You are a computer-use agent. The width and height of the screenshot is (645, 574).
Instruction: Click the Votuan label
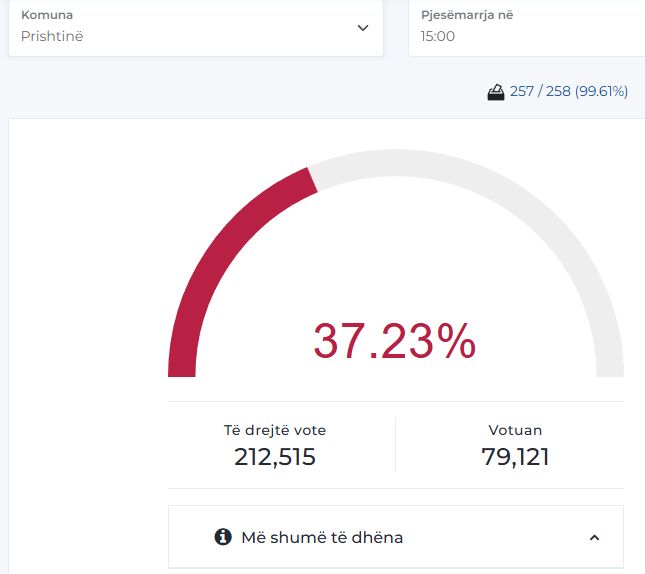pyautogui.click(x=515, y=431)
